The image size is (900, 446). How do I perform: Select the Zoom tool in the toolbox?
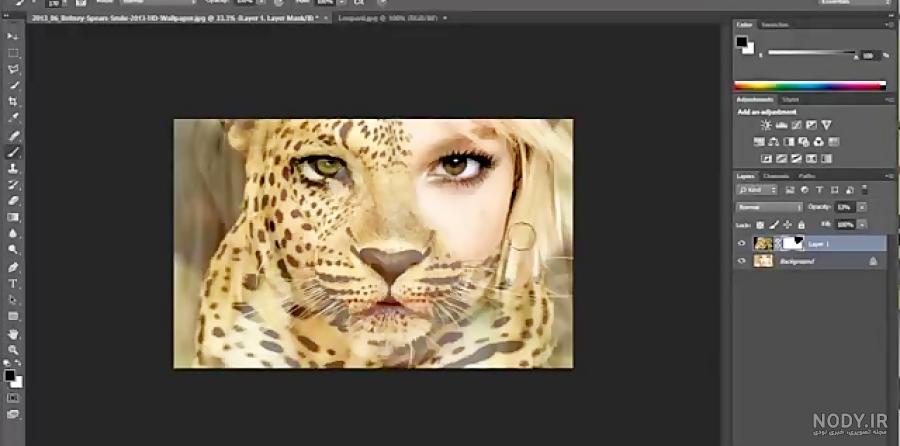click(13, 350)
